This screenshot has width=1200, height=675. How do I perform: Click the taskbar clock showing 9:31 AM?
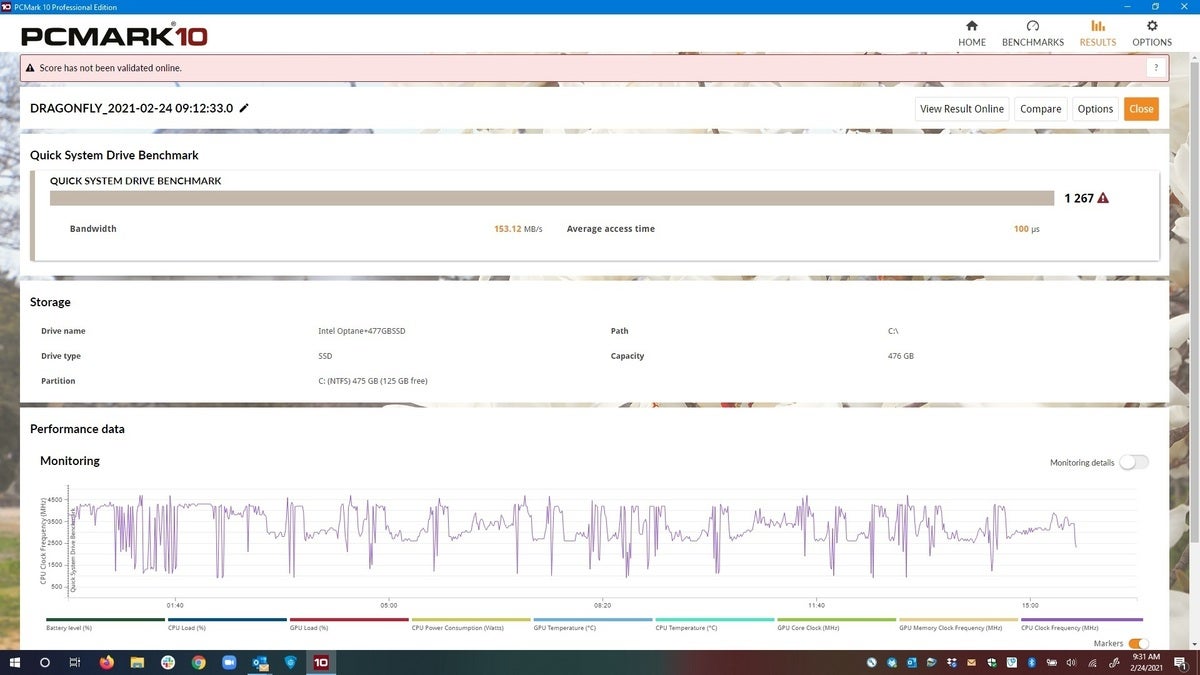[x=1144, y=662]
